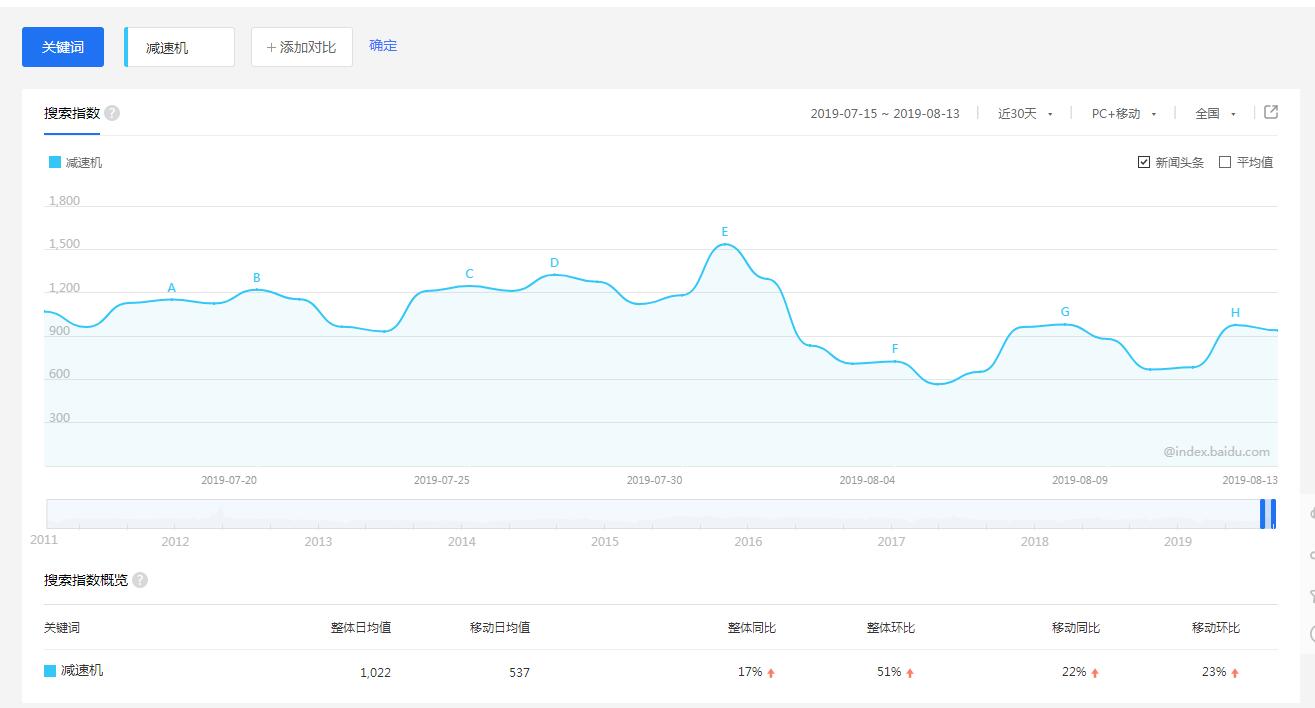Click the 整体环比 red up arrow
Screen dimensions: 1315x708
(910, 673)
